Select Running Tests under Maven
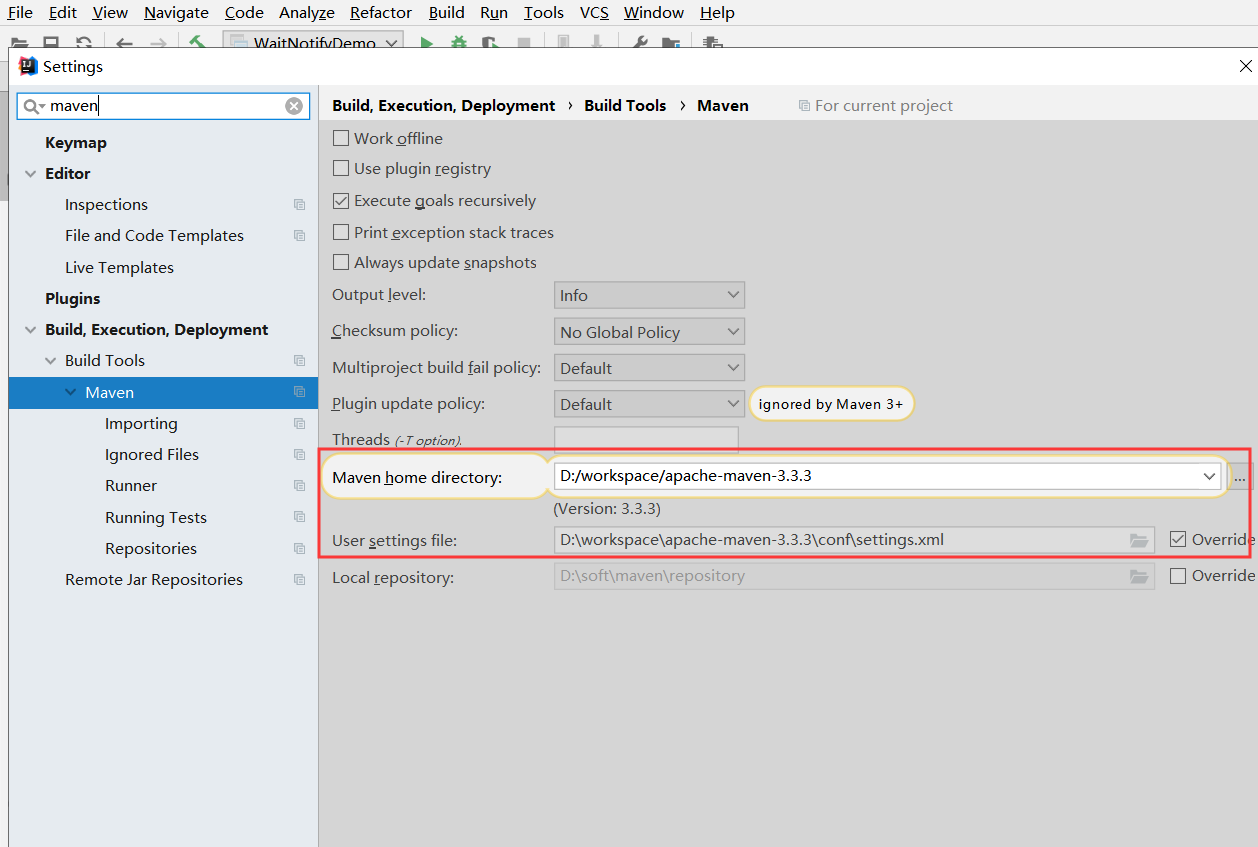 156,518
